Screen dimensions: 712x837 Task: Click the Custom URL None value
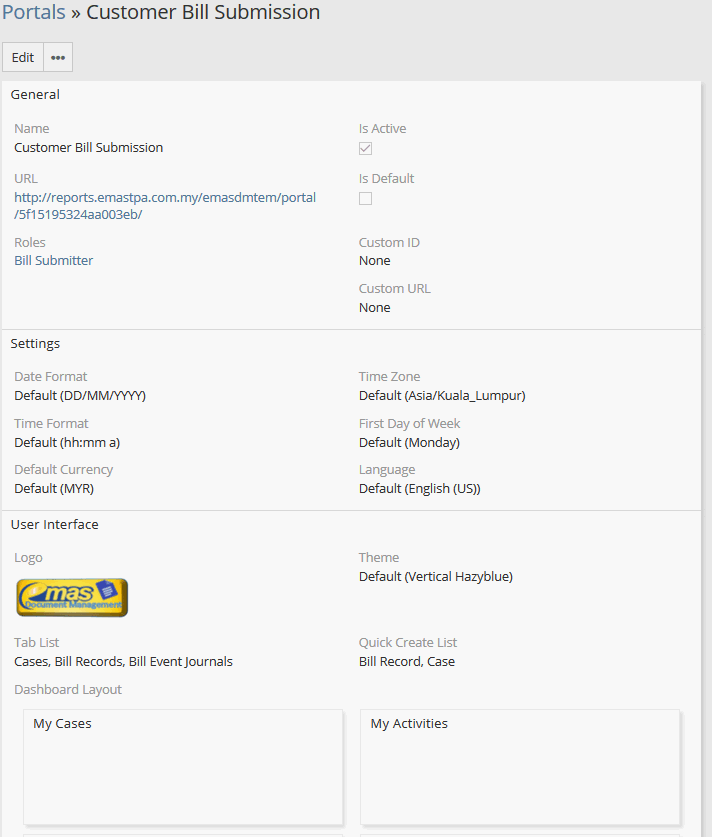click(x=375, y=307)
